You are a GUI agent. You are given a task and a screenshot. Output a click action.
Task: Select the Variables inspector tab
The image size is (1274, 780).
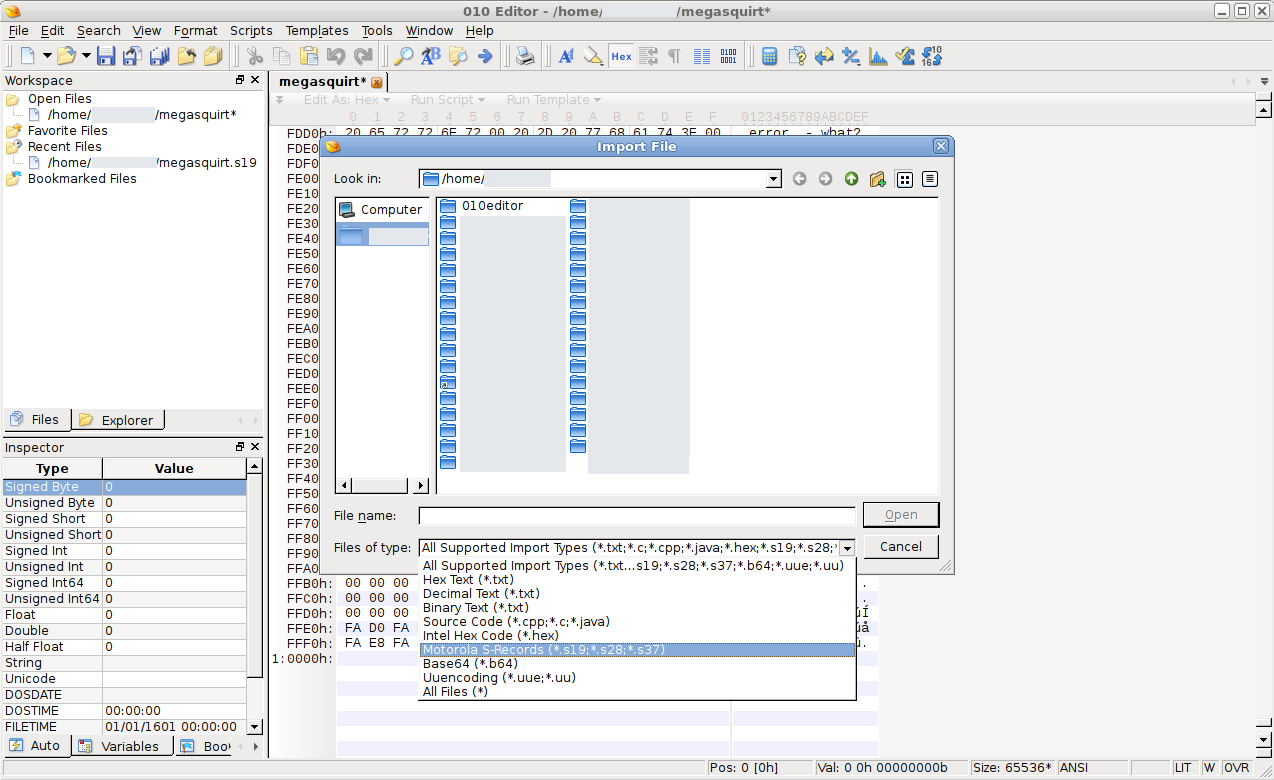click(120, 746)
